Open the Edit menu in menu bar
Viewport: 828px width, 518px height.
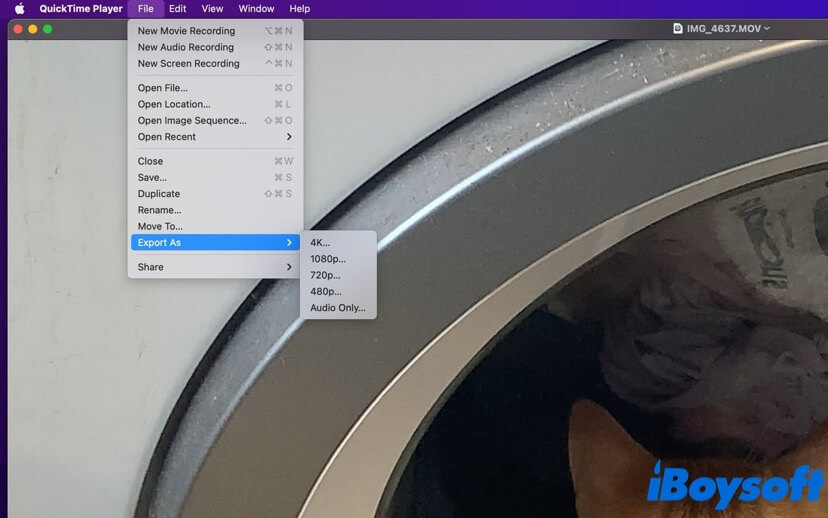177,9
